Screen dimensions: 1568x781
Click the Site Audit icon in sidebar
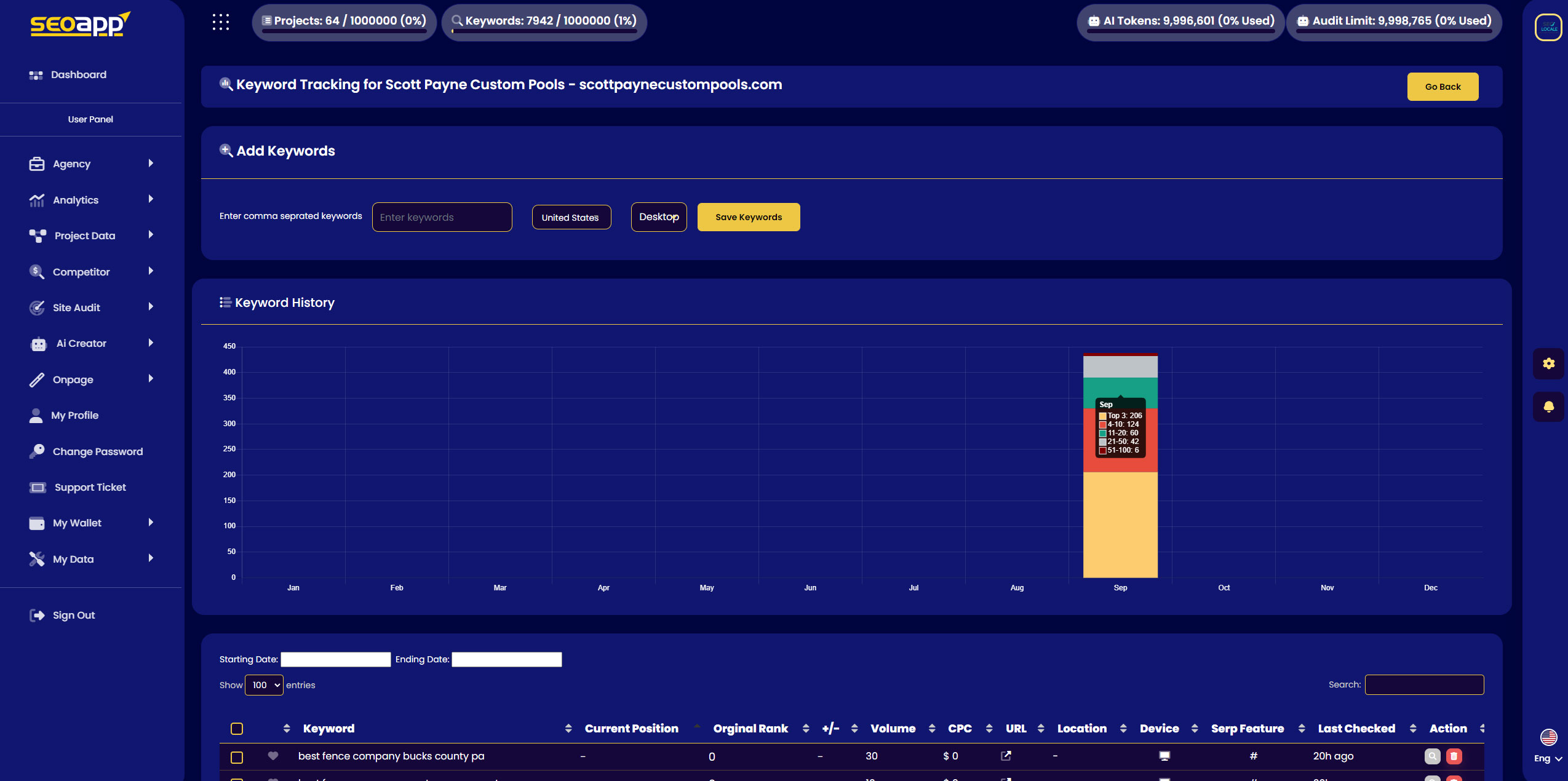(x=37, y=307)
